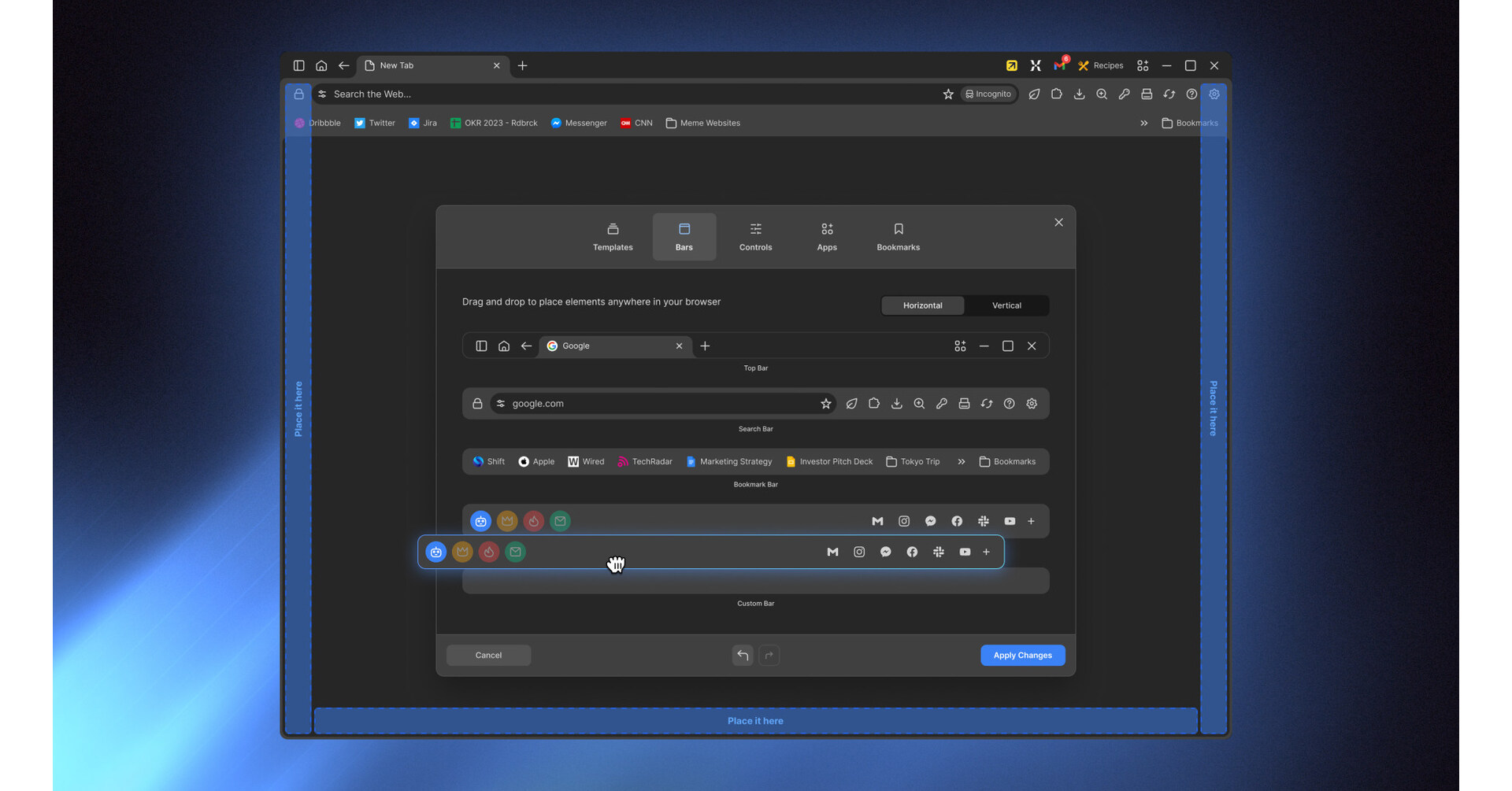The height and width of the screenshot is (791, 1512).
Task: Click the undo arrow icon
Action: point(743,655)
